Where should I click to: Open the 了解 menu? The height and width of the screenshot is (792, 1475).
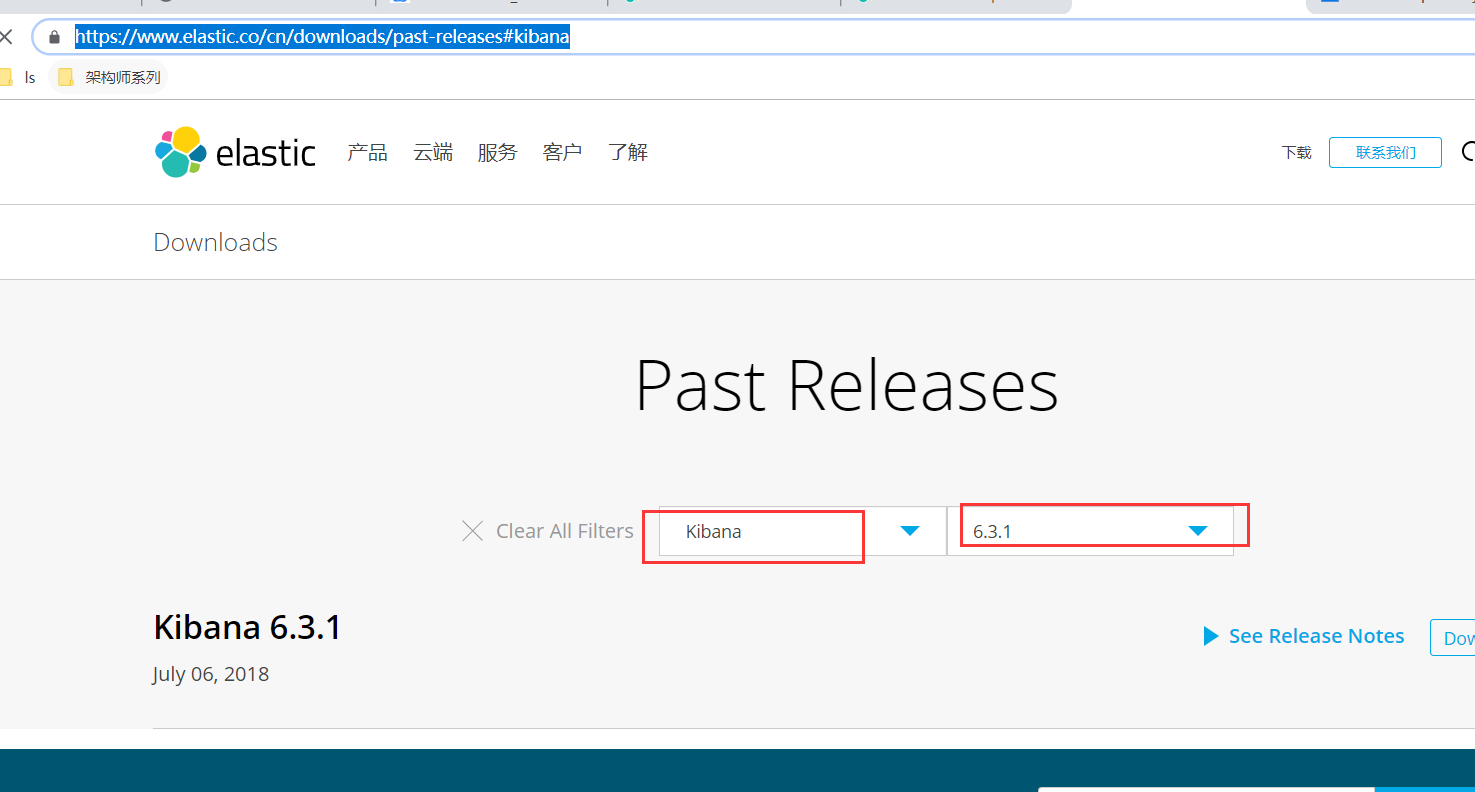(x=628, y=152)
